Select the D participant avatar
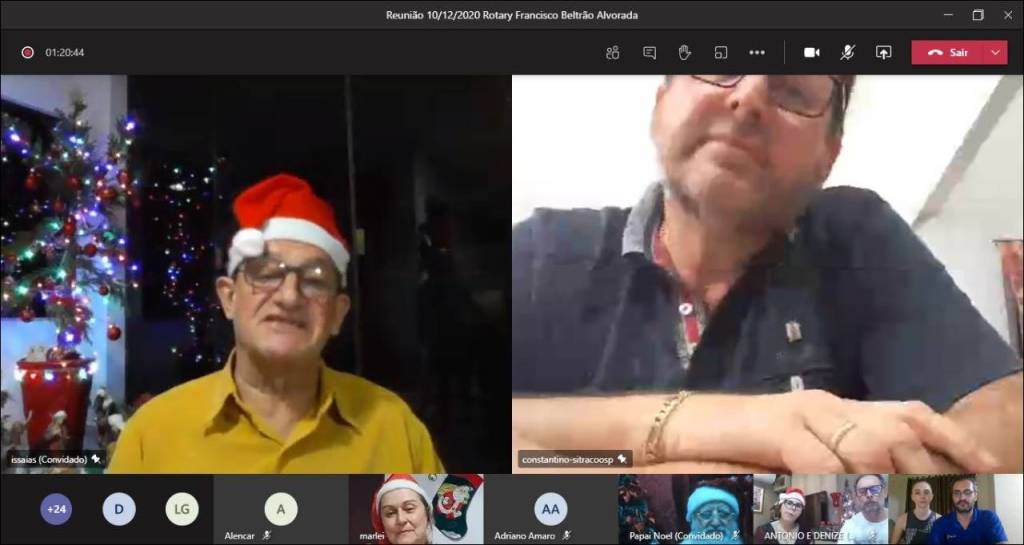 118,509
